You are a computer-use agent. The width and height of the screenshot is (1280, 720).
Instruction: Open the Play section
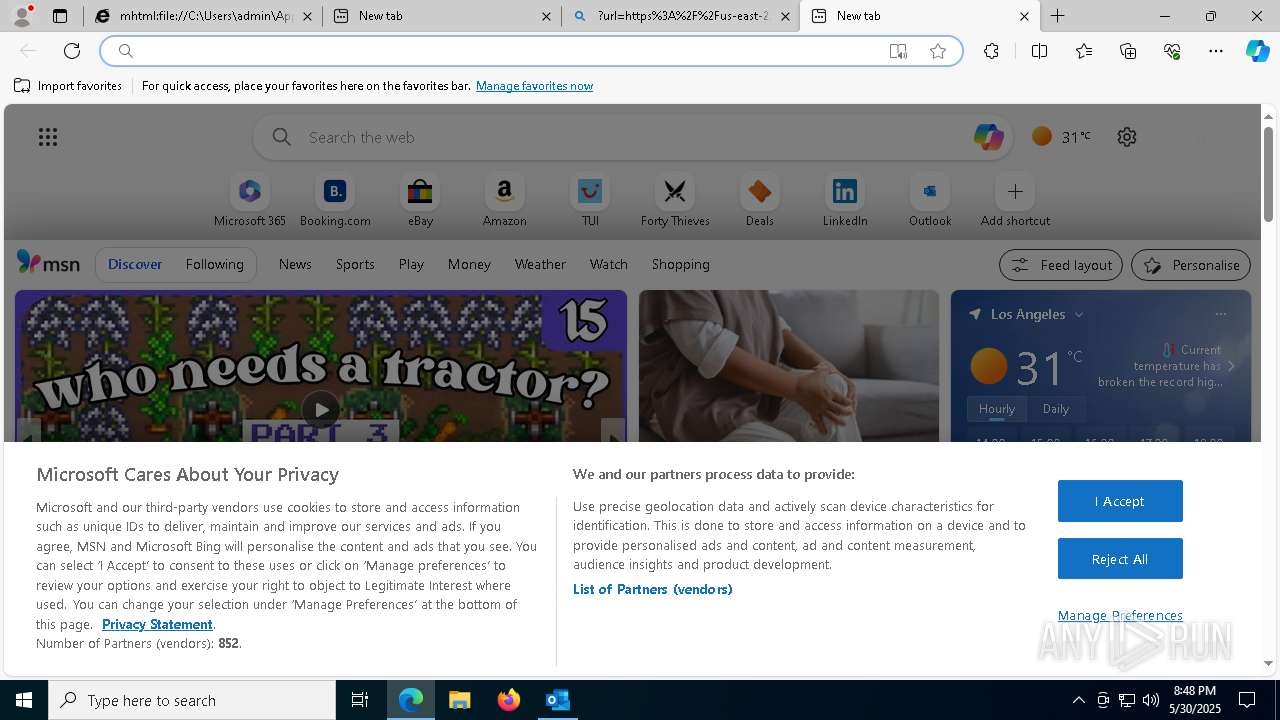point(411,264)
